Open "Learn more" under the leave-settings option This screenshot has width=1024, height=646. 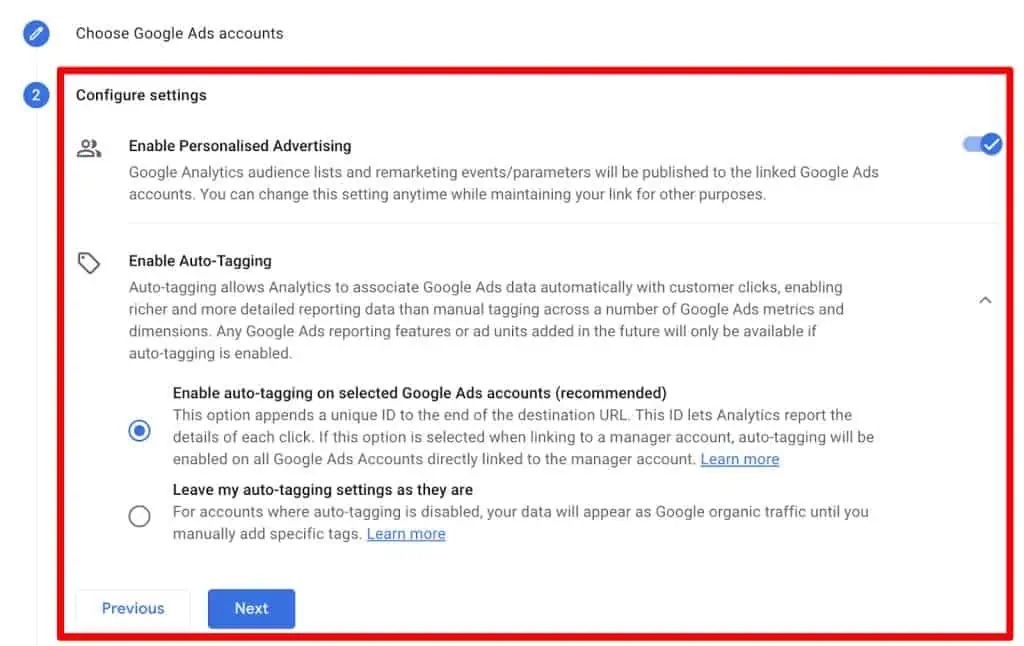tap(406, 533)
